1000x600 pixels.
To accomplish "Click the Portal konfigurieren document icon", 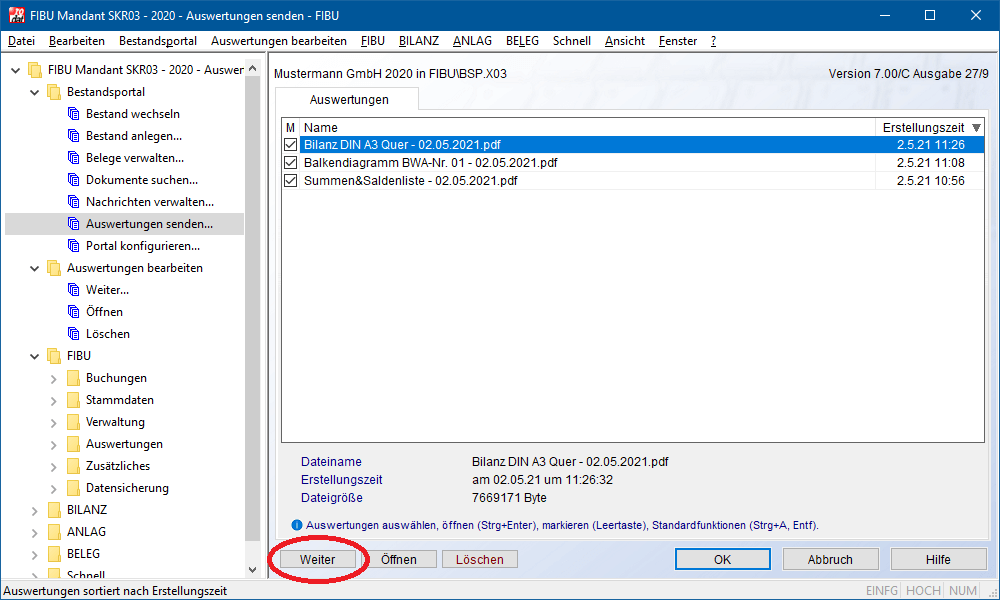I will click(73, 246).
